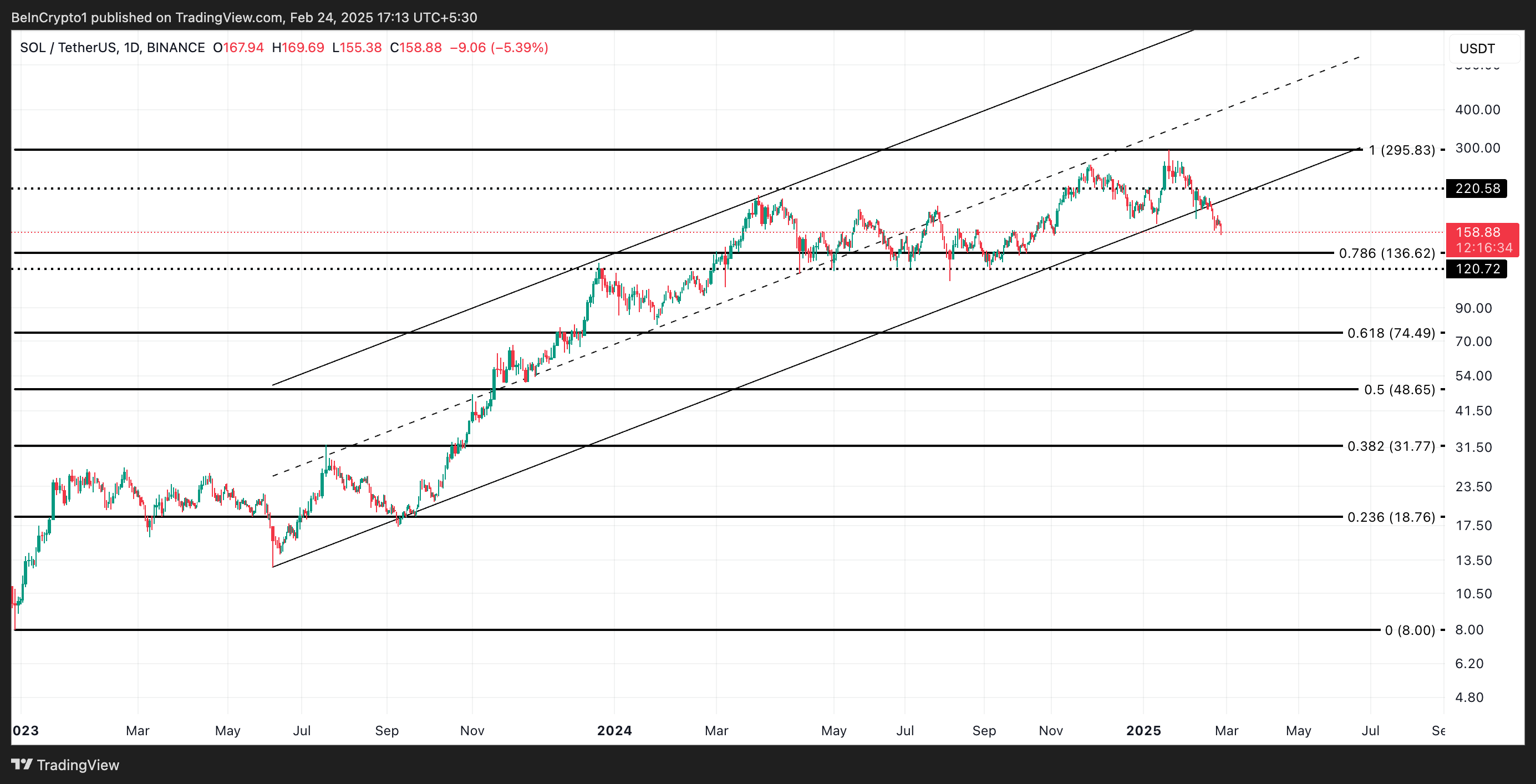
Task: Select the 0.786 (136.62) Fibonacci label
Action: [1386, 253]
